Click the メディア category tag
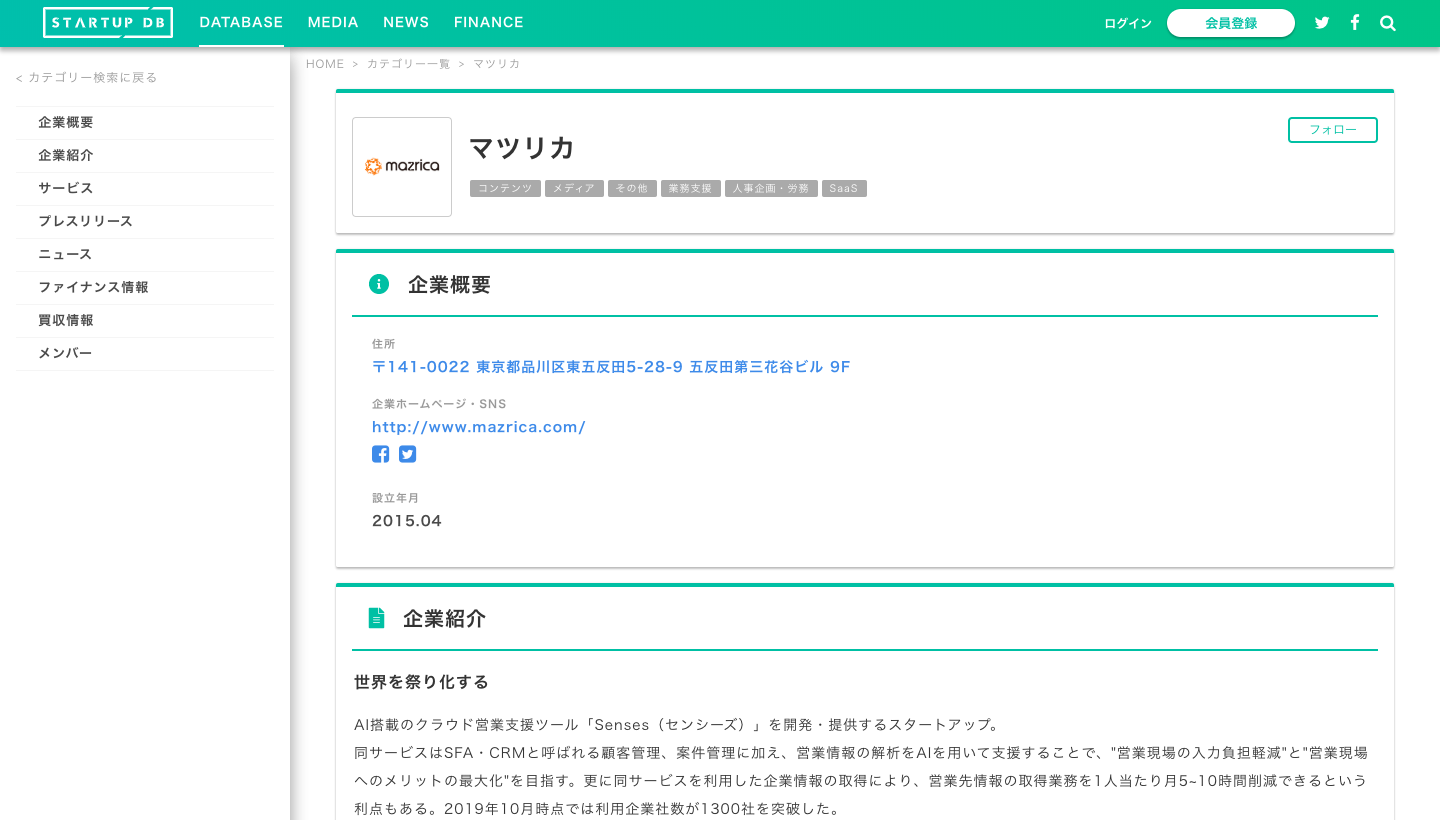Viewport: 1440px width, 820px height. [x=574, y=188]
